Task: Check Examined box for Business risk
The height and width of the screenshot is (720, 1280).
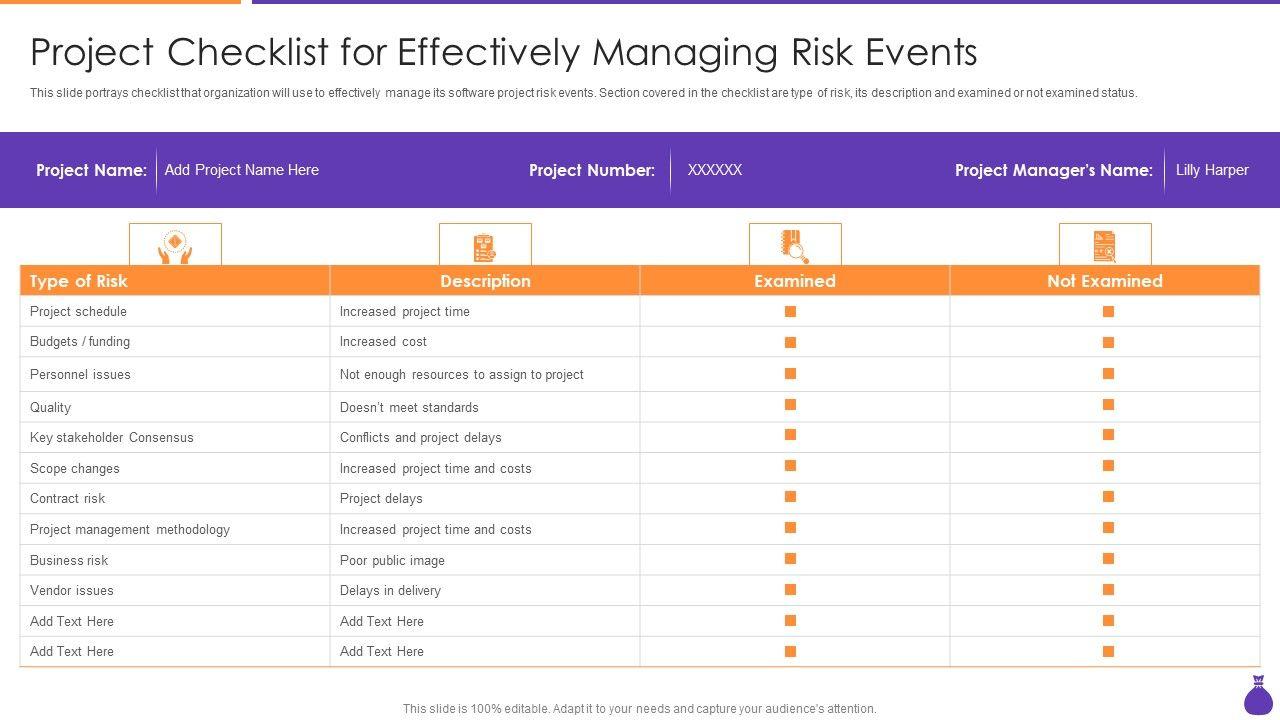Action: [x=790, y=559]
